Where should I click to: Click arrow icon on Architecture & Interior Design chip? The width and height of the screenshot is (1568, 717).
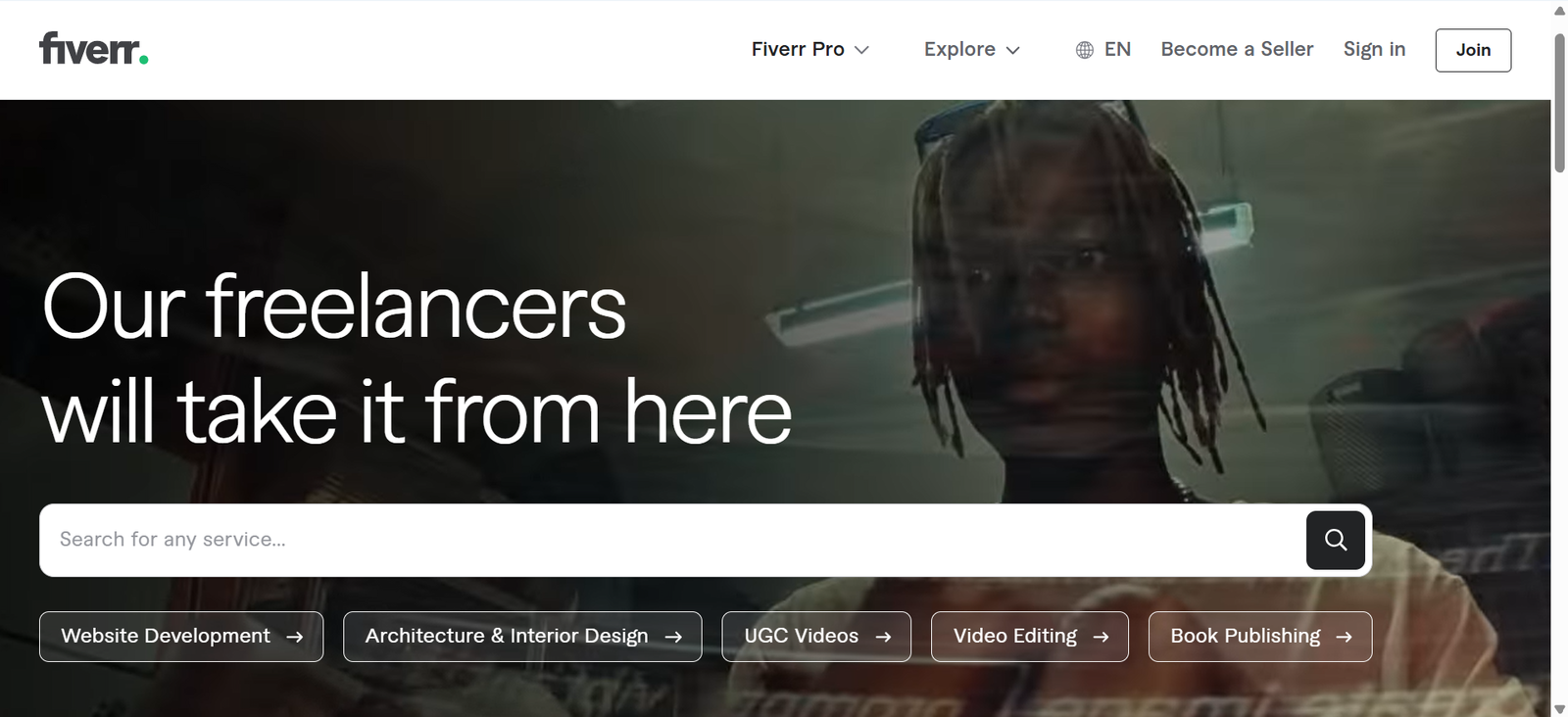(x=673, y=637)
